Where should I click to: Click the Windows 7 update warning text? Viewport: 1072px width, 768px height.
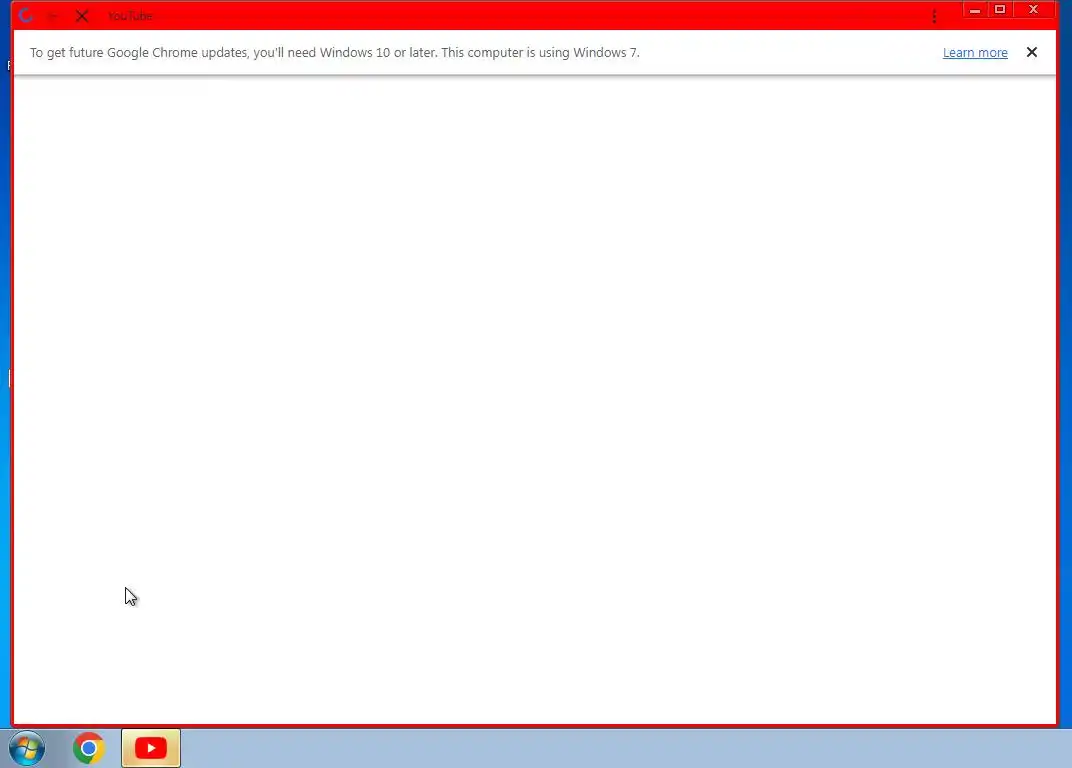click(335, 53)
